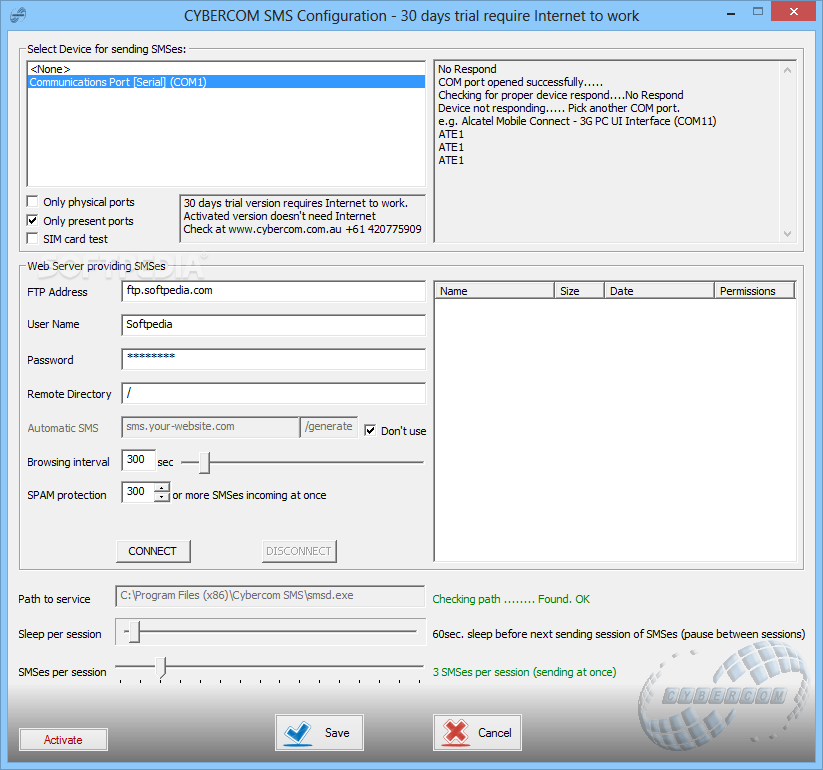
Task: Sort file list by Date column
Action: click(659, 291)
